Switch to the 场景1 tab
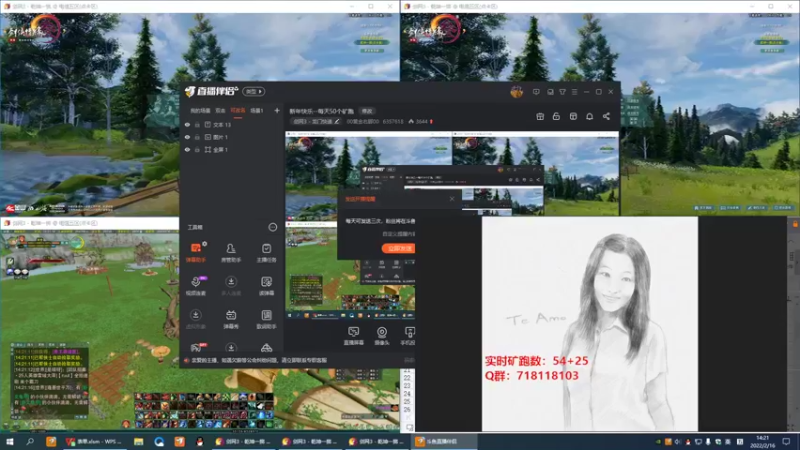Viewport: 800px width, 450px height. tap(257, 110)
